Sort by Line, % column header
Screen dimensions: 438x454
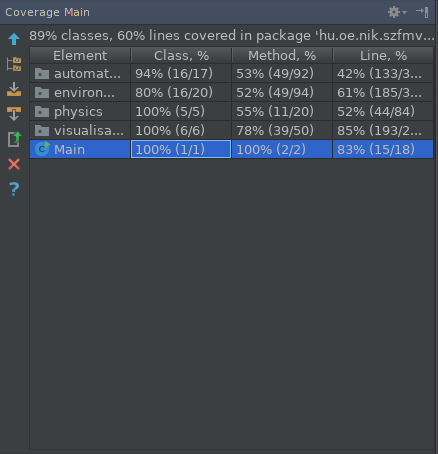(x=383, y=55)
